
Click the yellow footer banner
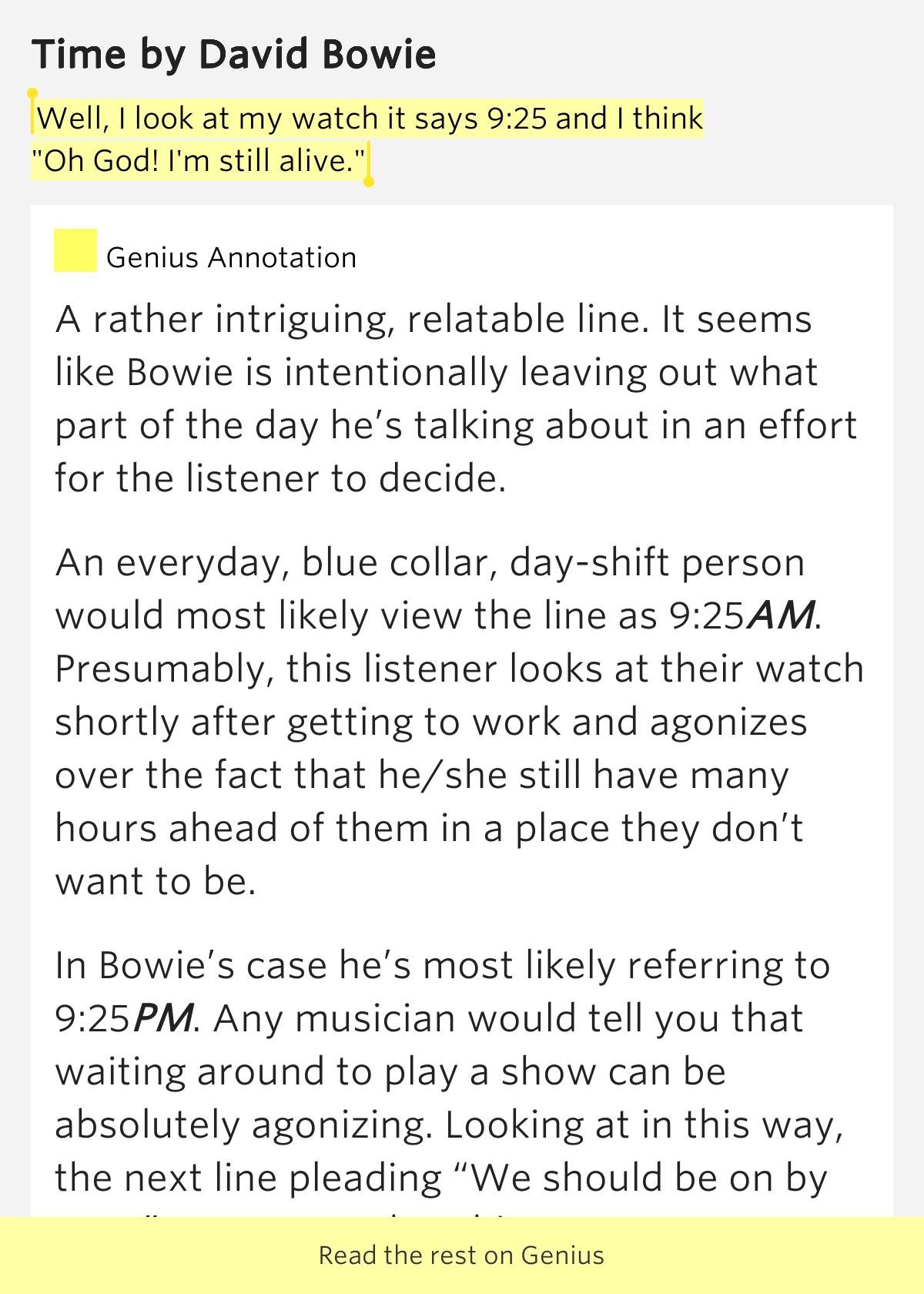[462, 1255]
